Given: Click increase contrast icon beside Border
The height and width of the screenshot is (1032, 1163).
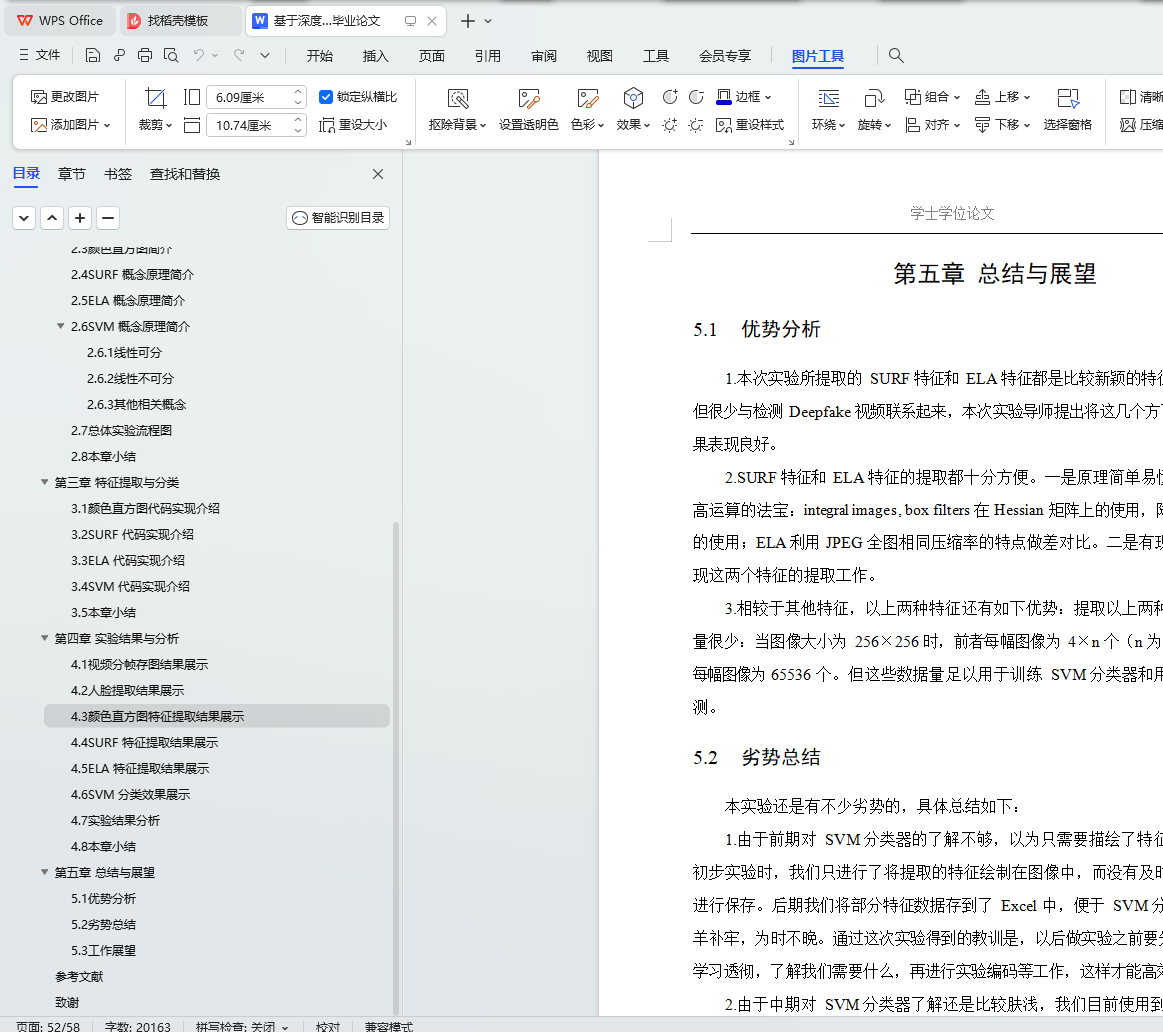Looking at the screenshot, I should 670,97.
